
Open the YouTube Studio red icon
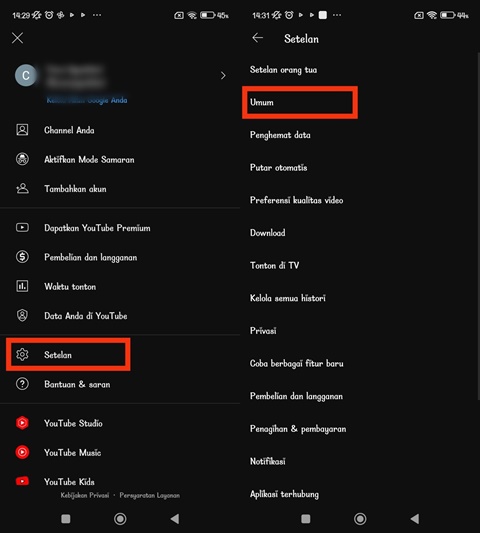coord(22,423)
